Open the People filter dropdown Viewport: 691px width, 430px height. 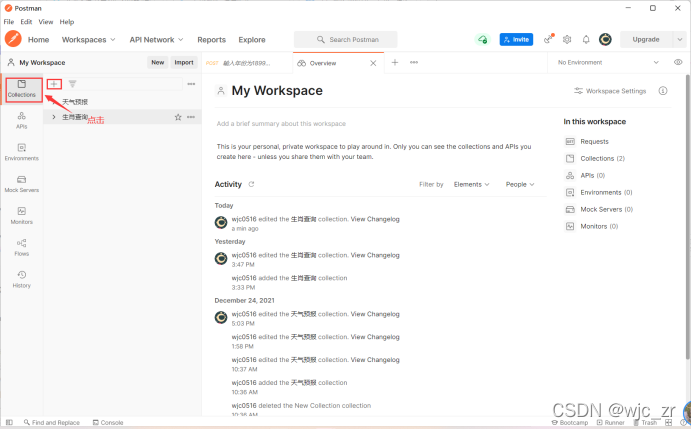point(520,184)
